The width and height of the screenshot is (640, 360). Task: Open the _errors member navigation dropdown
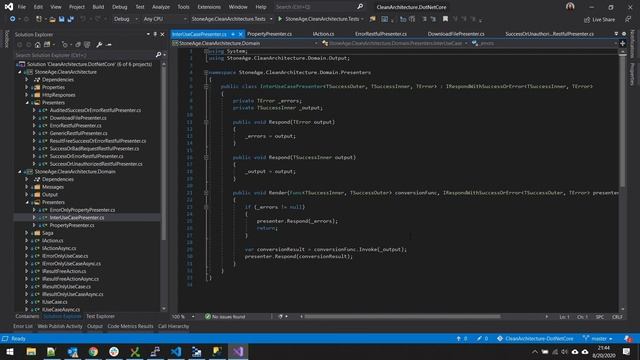tap(544, 43)
